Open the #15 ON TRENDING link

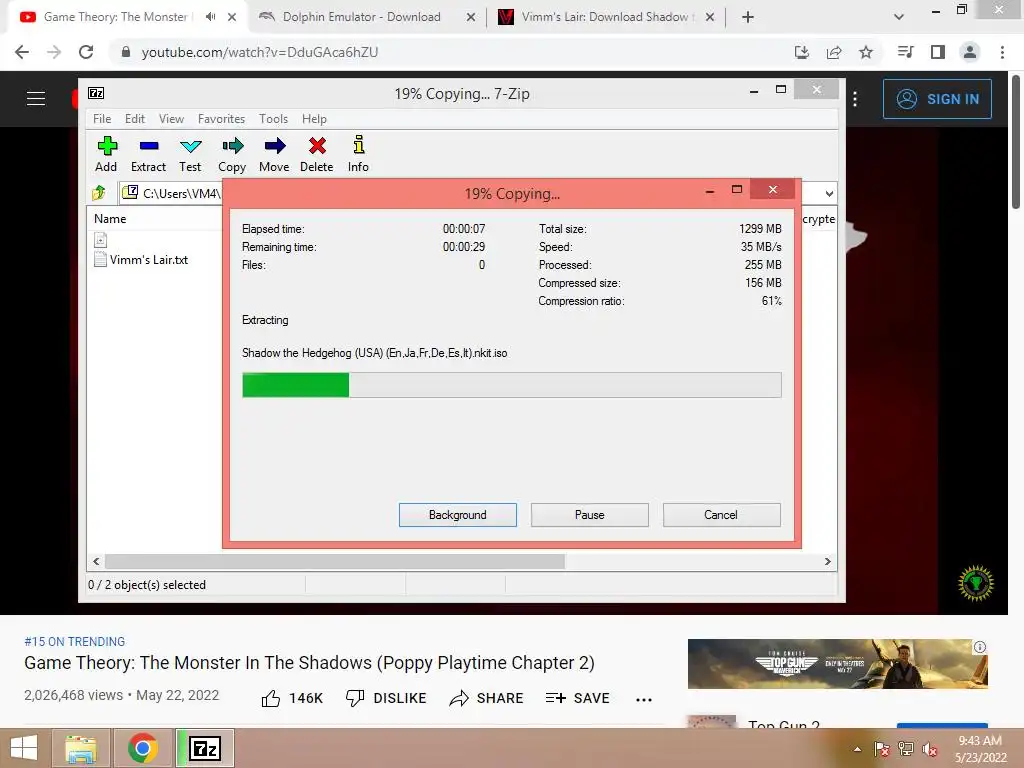click(74, 641)
